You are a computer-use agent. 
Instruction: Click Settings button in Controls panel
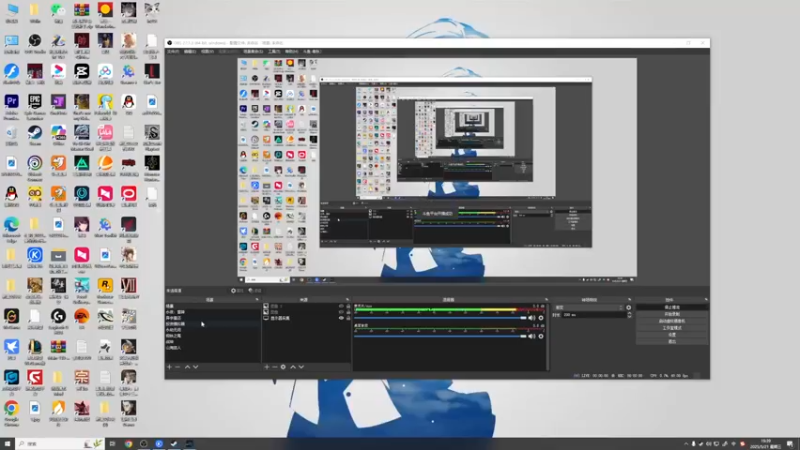point(672,335)
